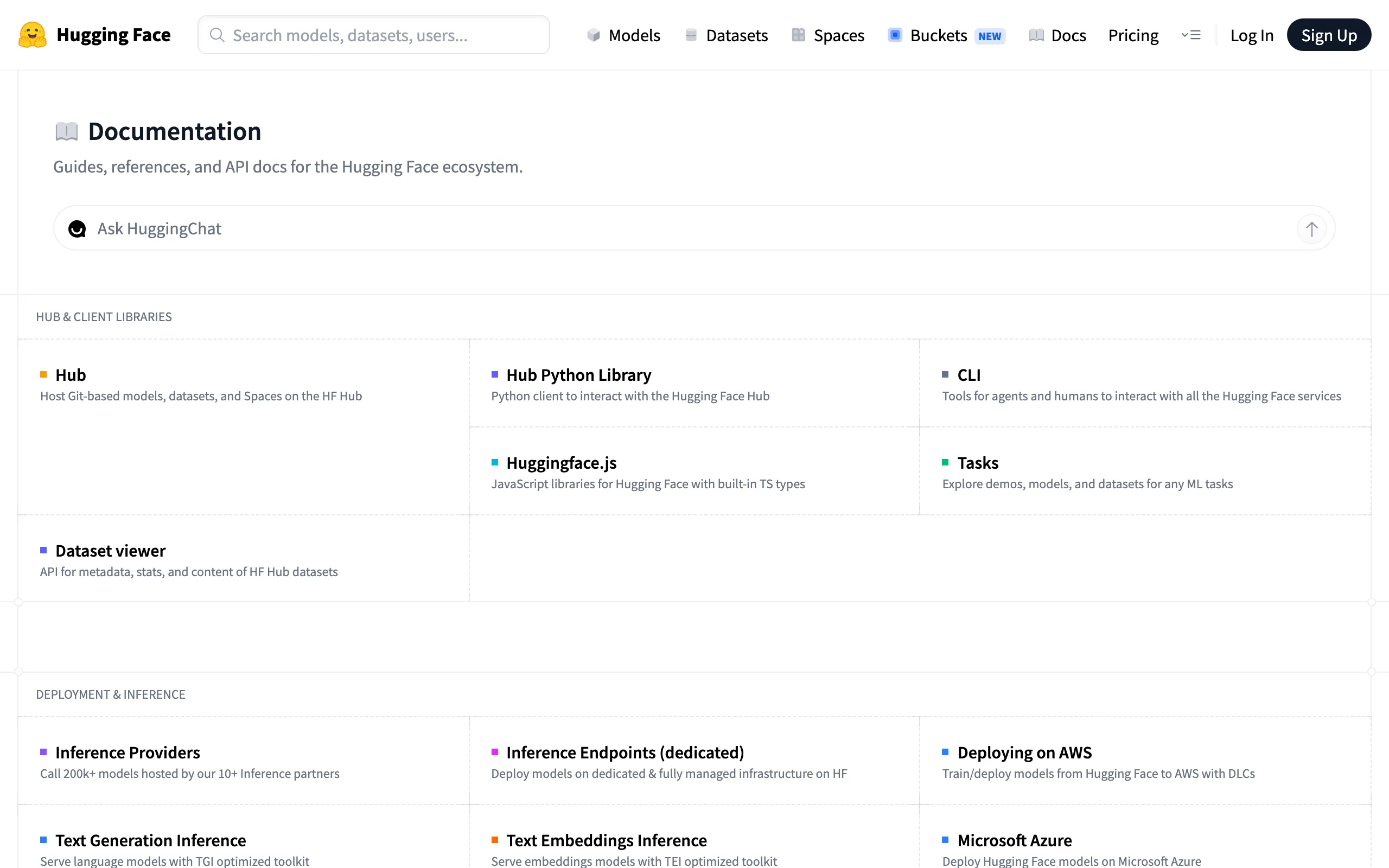Open the Pricing nav item

(x=1133, y=35)
